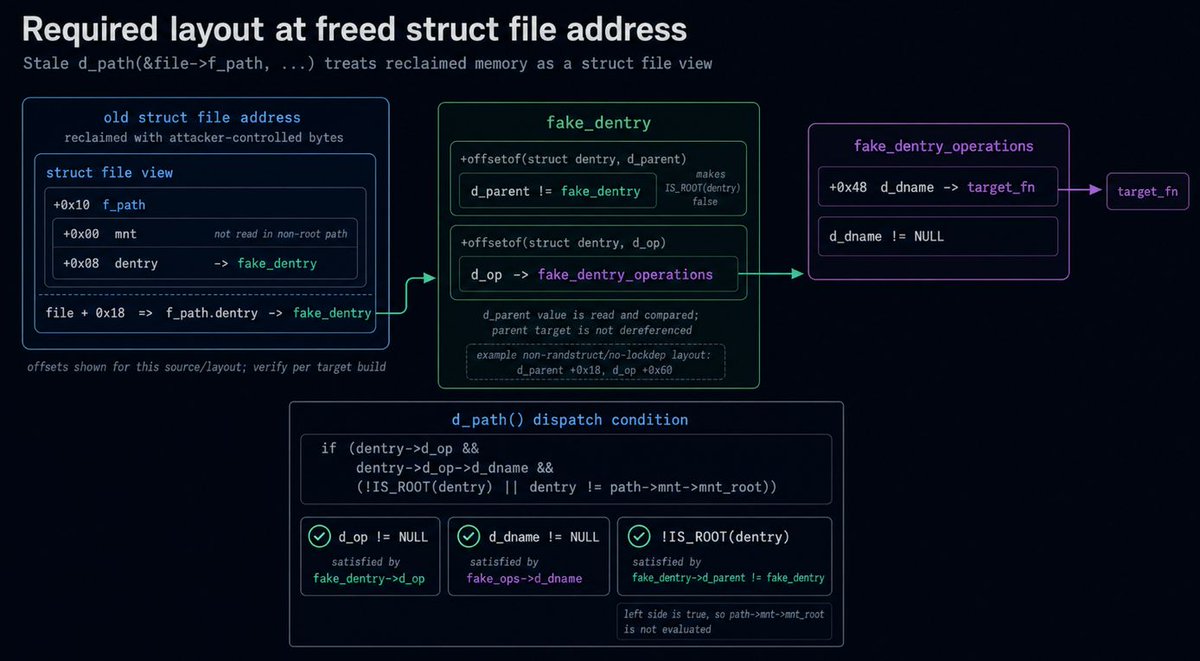The image size is (1200, 661).
Task: Click the 'd_op -> fake_dentry_operations' box
Action: click(598, 274)
